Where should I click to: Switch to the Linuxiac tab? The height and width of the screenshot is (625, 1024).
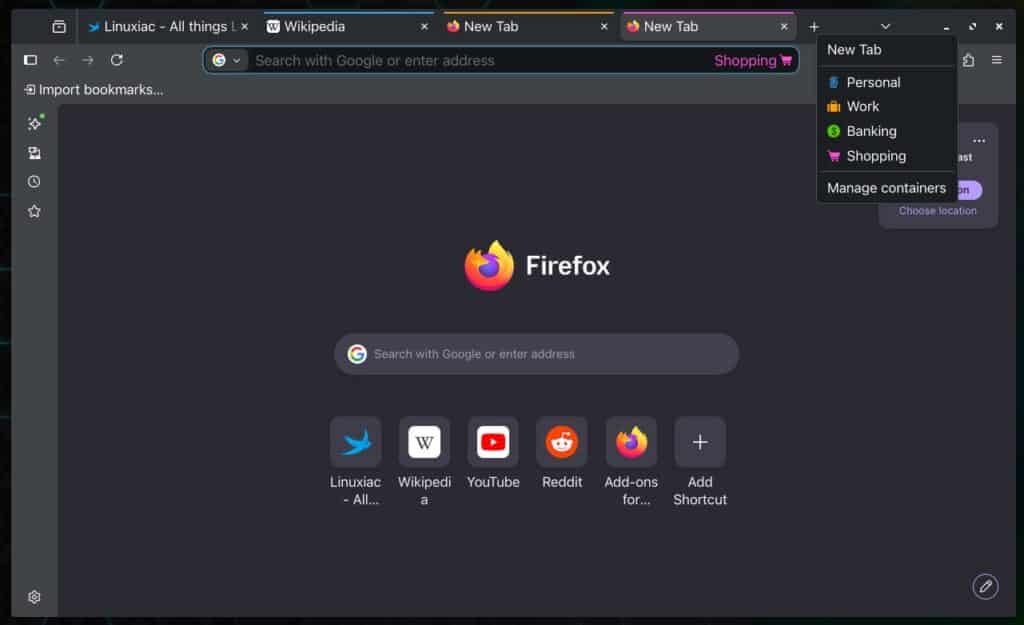[167, 27]
